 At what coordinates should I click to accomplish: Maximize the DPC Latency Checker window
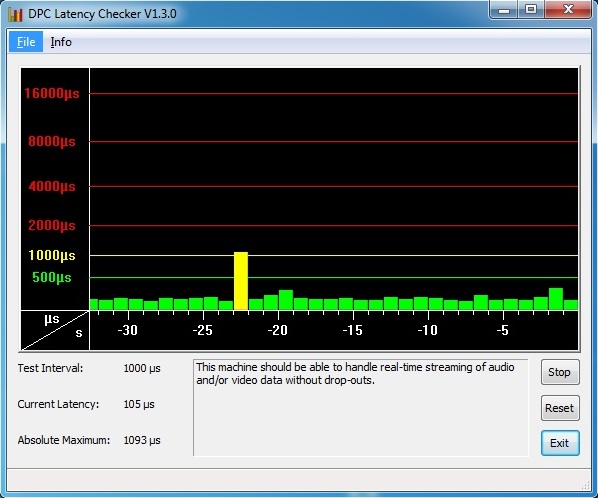click(x=531, y=9)
